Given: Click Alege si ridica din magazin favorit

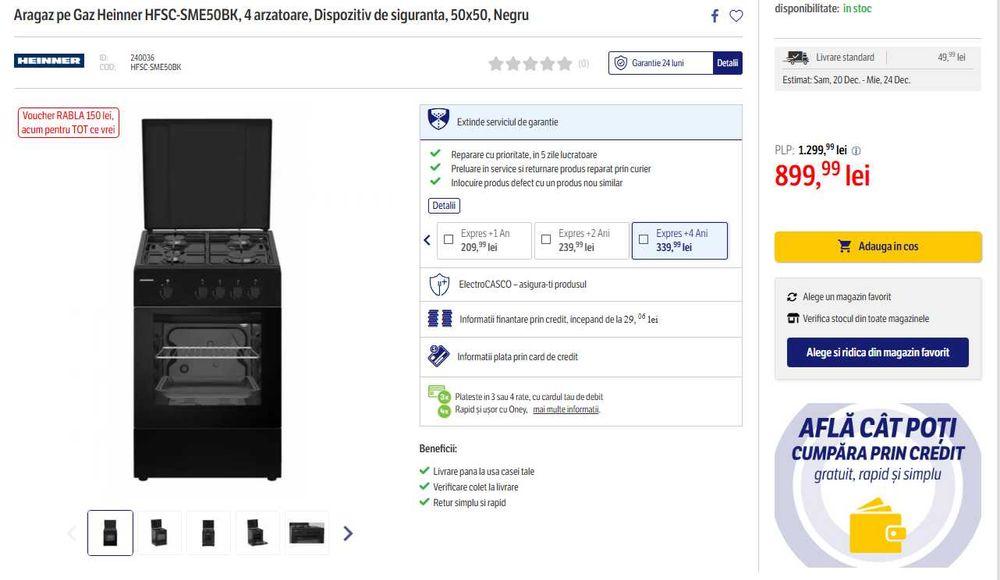Looking at the screenshot, I should [x=878, y=352].
